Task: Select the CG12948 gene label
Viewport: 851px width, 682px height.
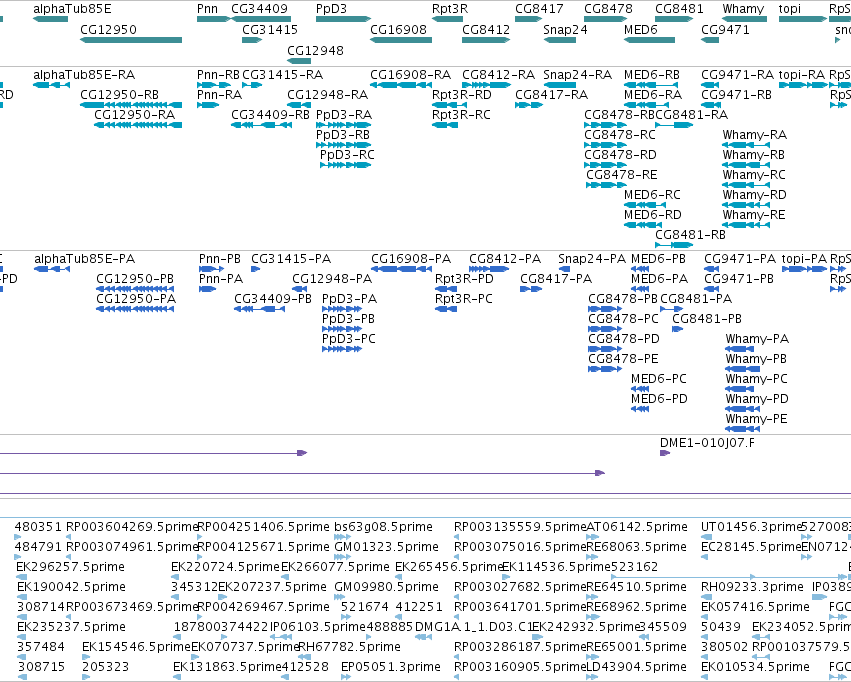Action: 315,50
